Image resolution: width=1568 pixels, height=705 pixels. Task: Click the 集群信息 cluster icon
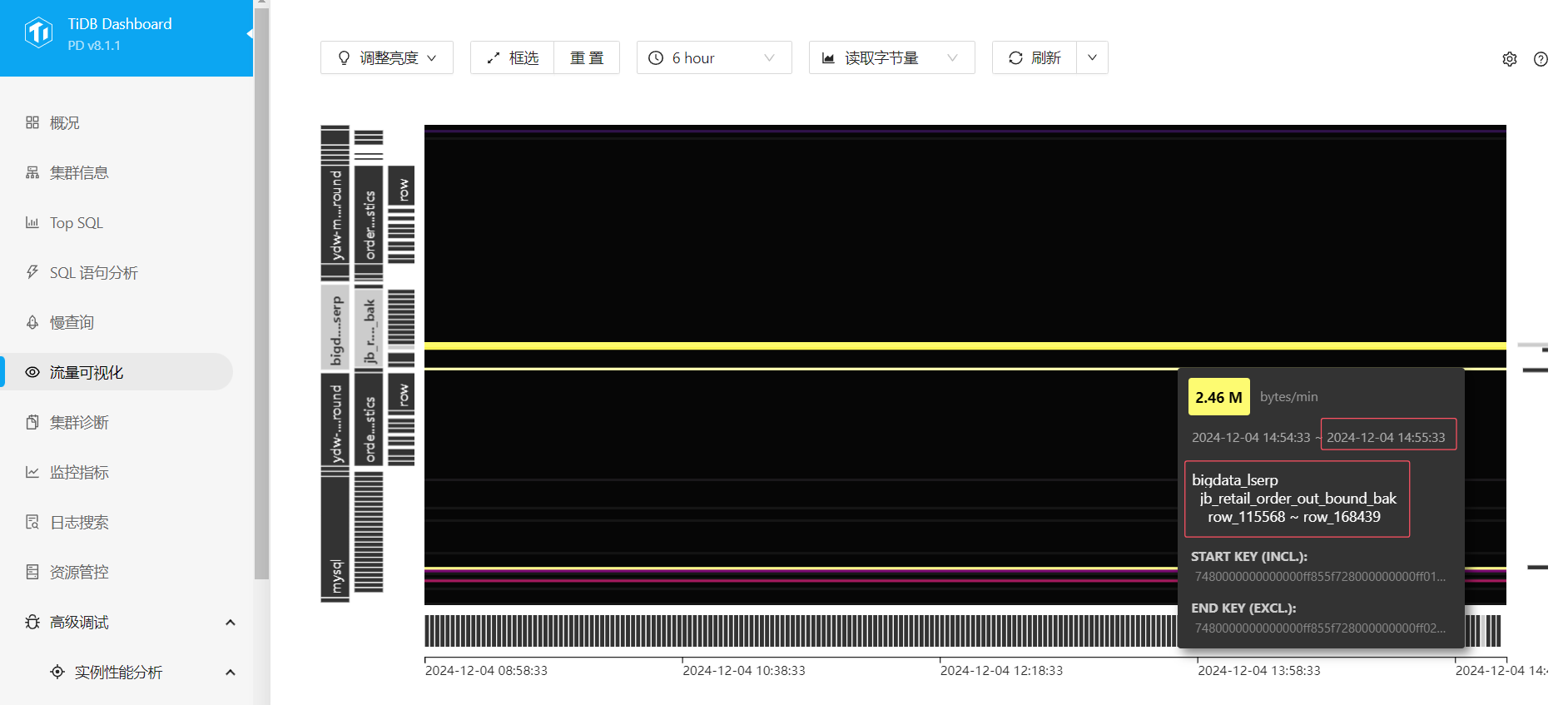point(32,172)
